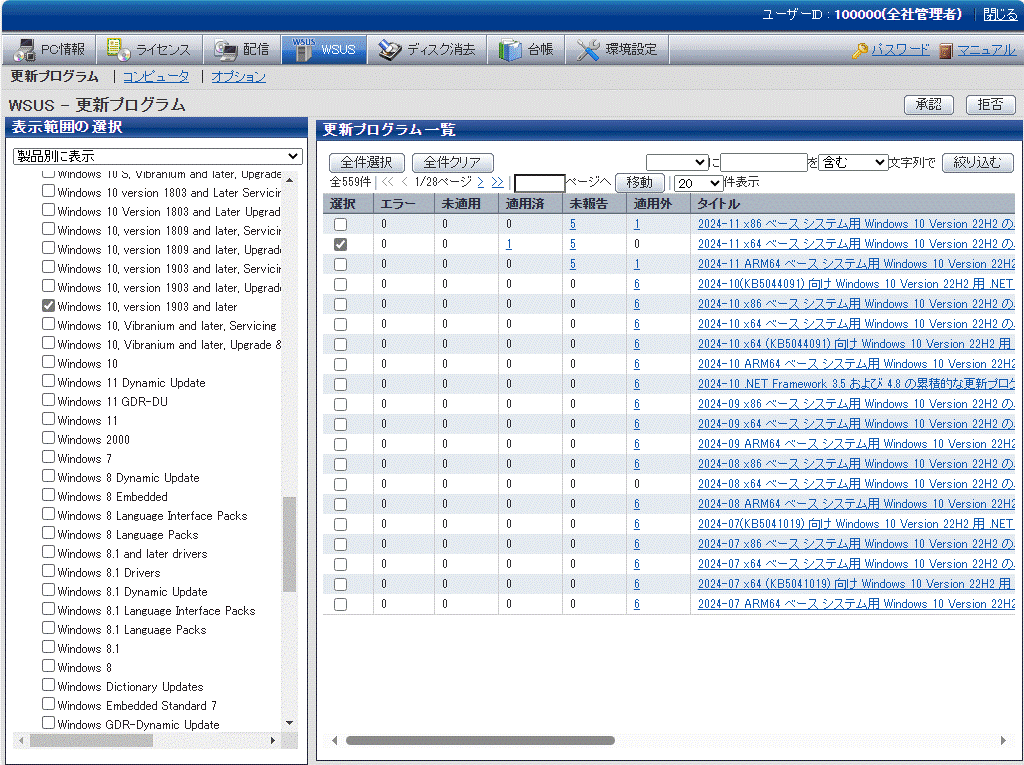This screenshot has width=1024, height=765.
Task: Click the 閉じる close link
Action: pos(1000,14)
